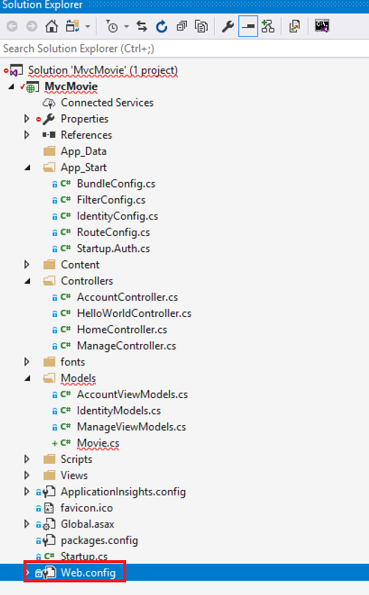Open IdentityModels.cs
This screenshot has height=595, width=369.
(x=119, y=411)
